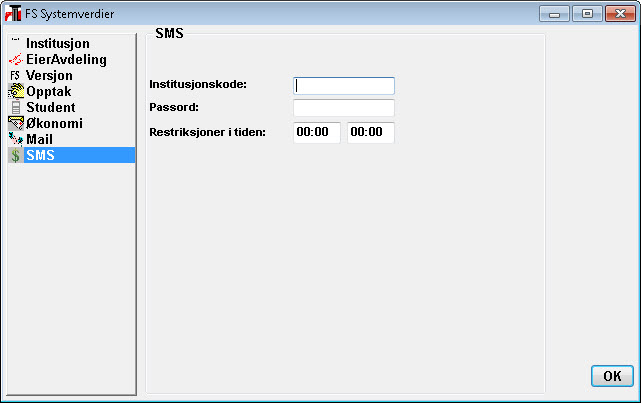Select the EierAvdeling entry
Viewport: 641px width, 403px height.
click(66, 59)
